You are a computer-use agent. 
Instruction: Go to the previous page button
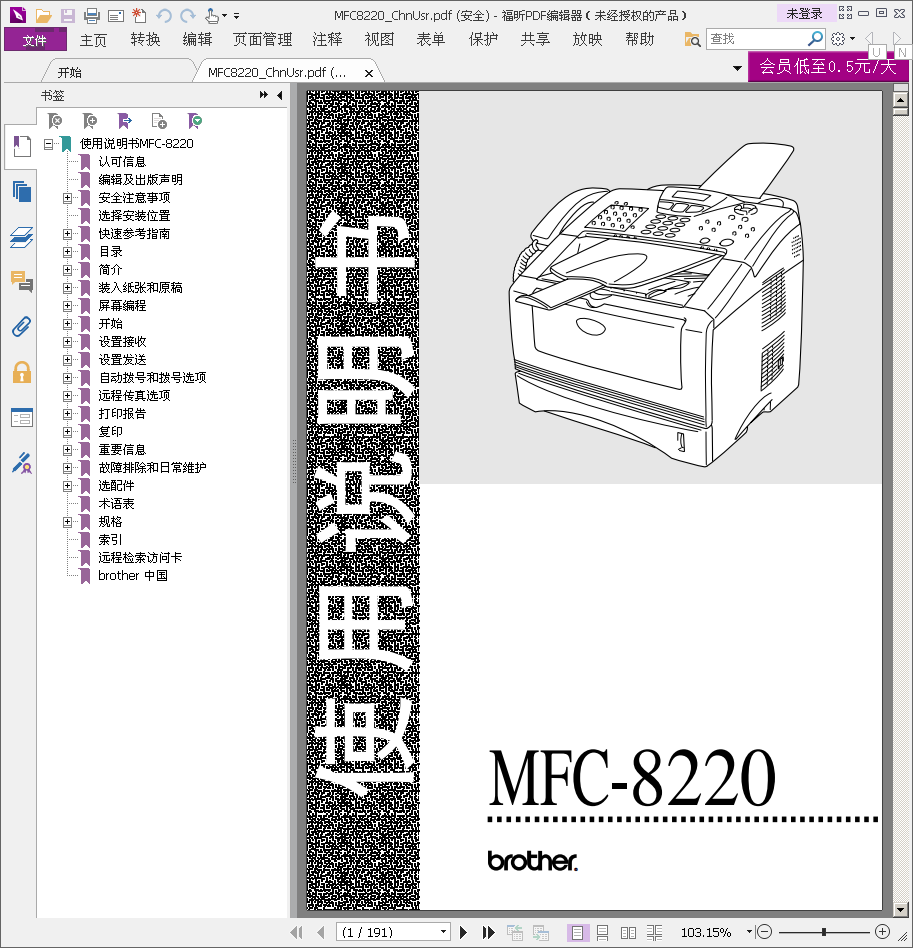[321, 932]
